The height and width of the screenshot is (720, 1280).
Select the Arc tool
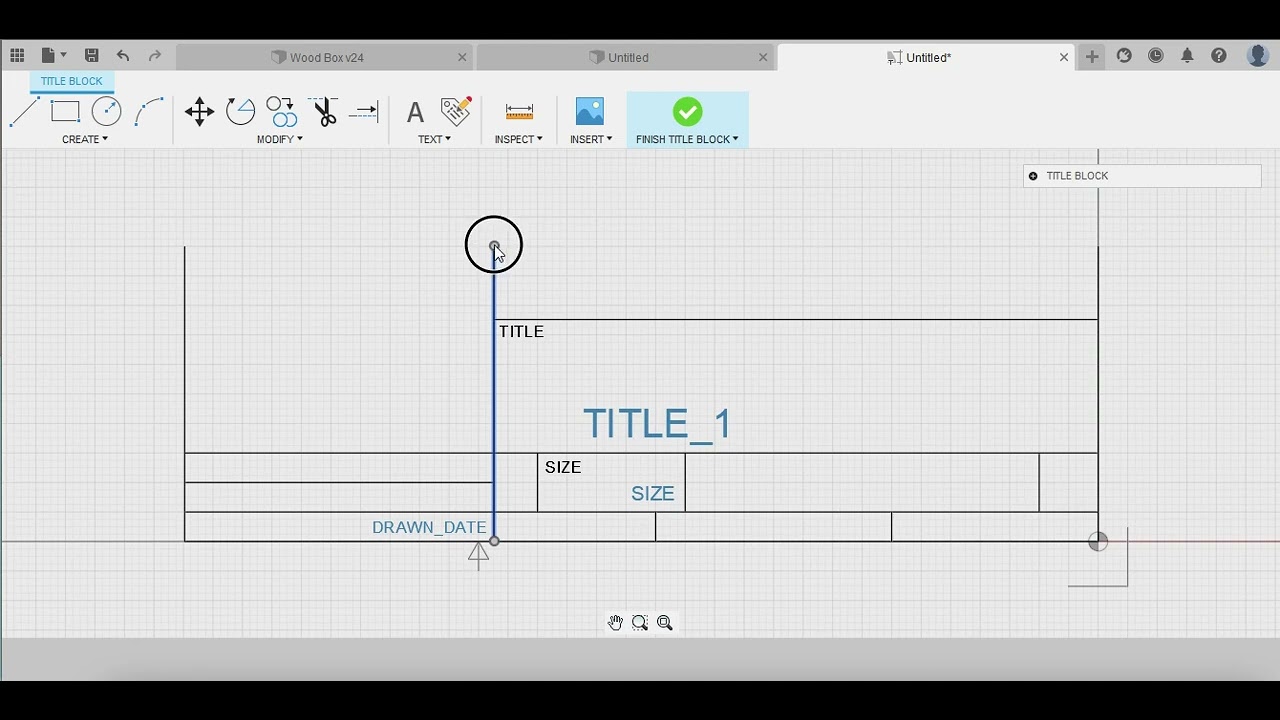148,111
